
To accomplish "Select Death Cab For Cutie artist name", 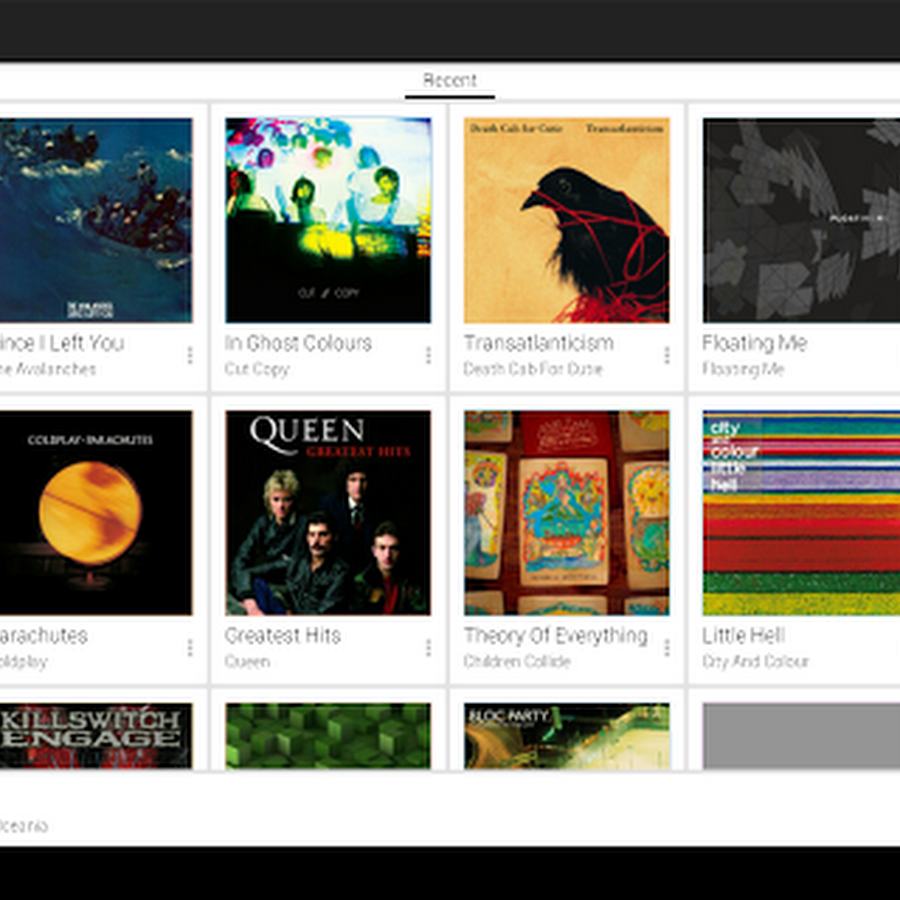I will [x=533, y=368].
